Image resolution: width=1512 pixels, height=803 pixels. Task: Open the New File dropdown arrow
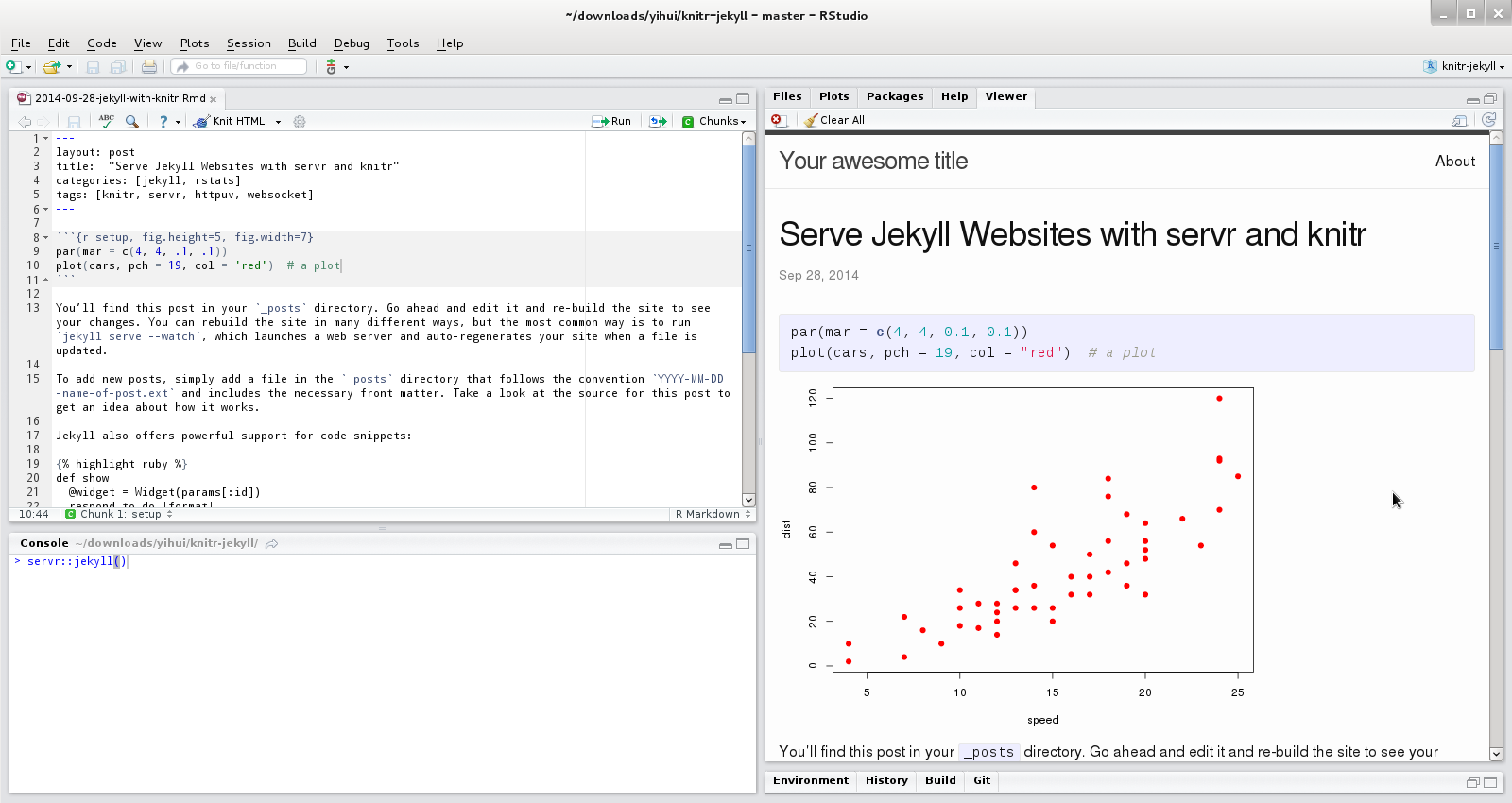point(29,67)
